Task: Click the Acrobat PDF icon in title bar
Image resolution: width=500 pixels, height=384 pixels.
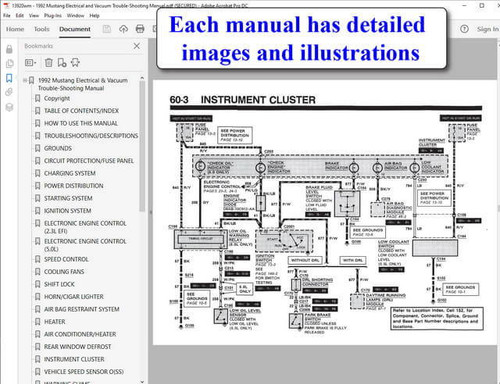Action: pyautogui.click(x=6, y=6)
